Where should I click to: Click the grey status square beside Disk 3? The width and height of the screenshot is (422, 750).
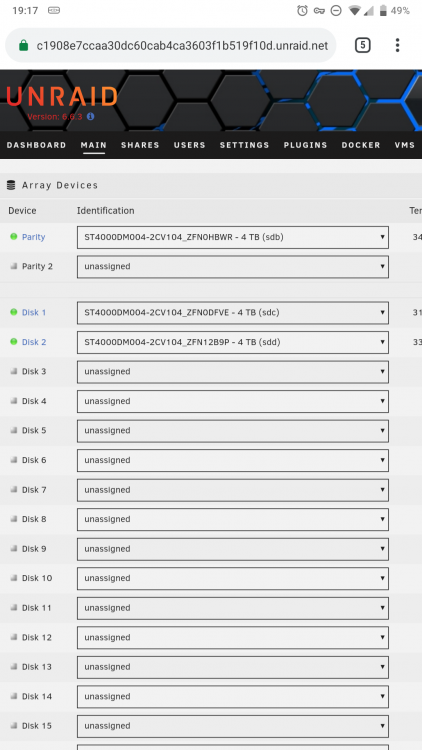(x=13, y=372)
